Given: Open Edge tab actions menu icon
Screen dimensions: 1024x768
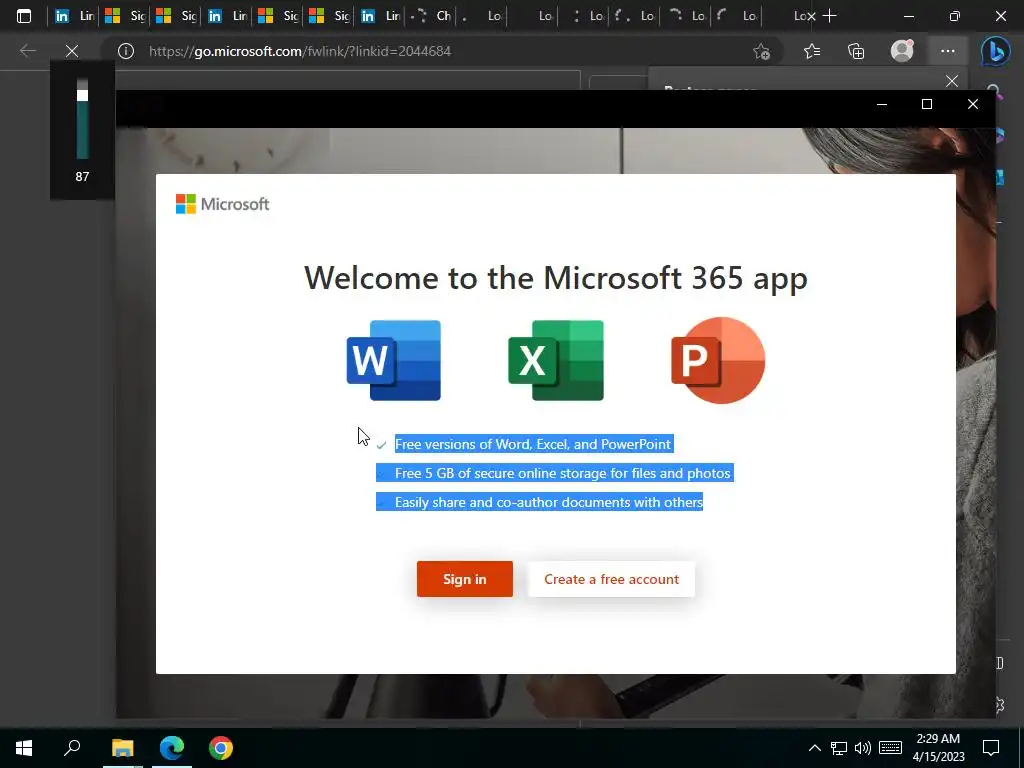Looking at the screenshot, I should 24,16.
